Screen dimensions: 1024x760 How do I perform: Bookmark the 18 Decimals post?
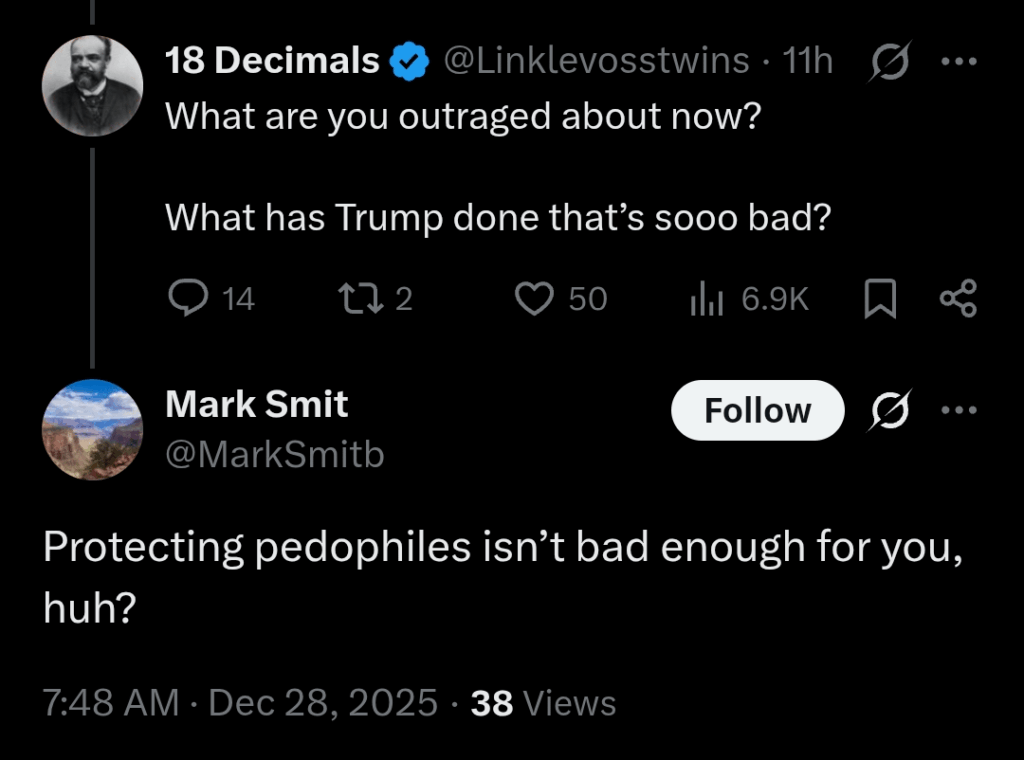(878, 298)
